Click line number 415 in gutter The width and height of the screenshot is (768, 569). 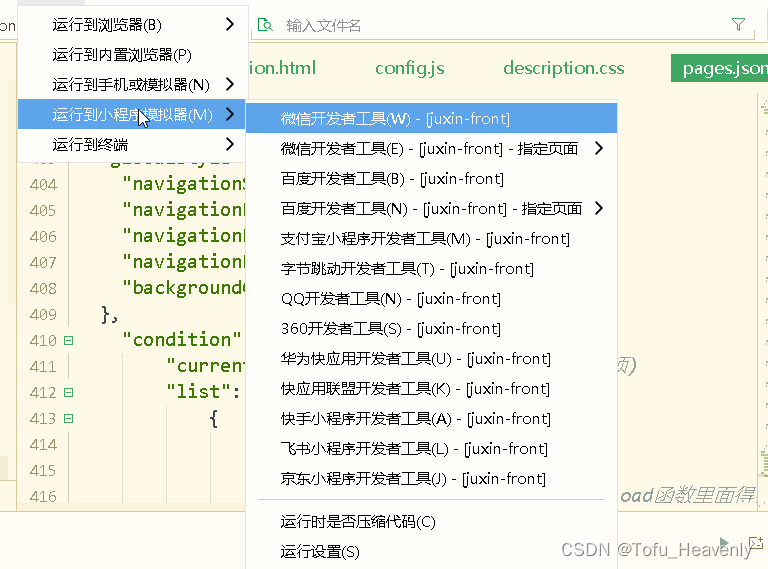(43, 471)
